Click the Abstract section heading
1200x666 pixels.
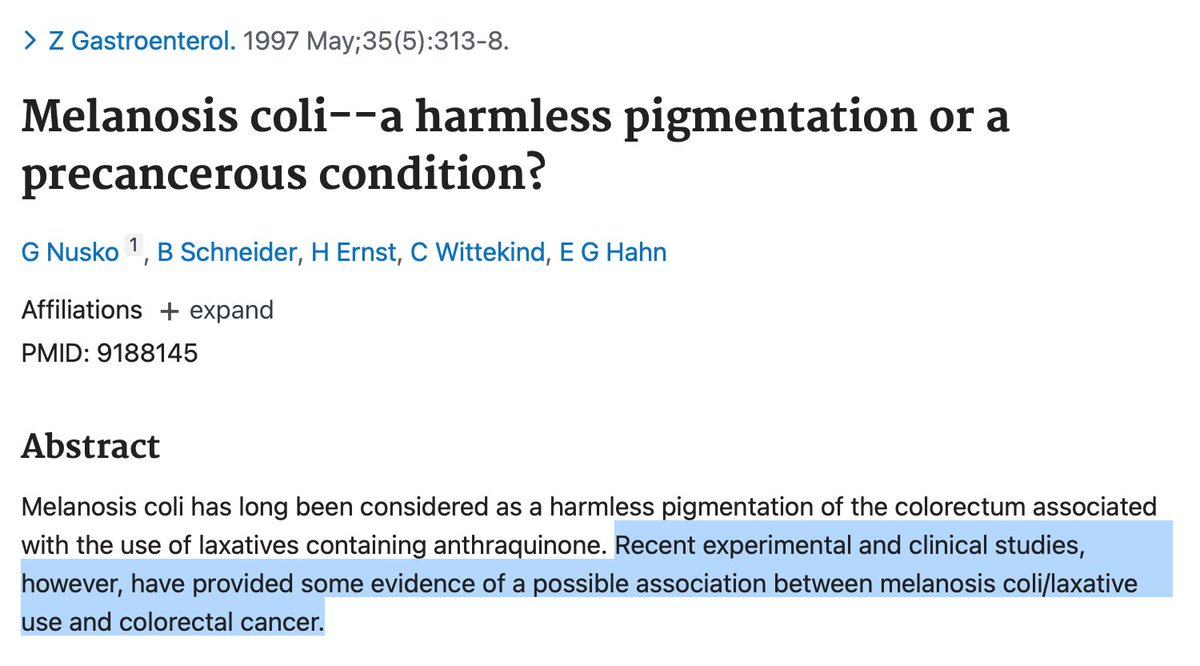tap(91, 446)
